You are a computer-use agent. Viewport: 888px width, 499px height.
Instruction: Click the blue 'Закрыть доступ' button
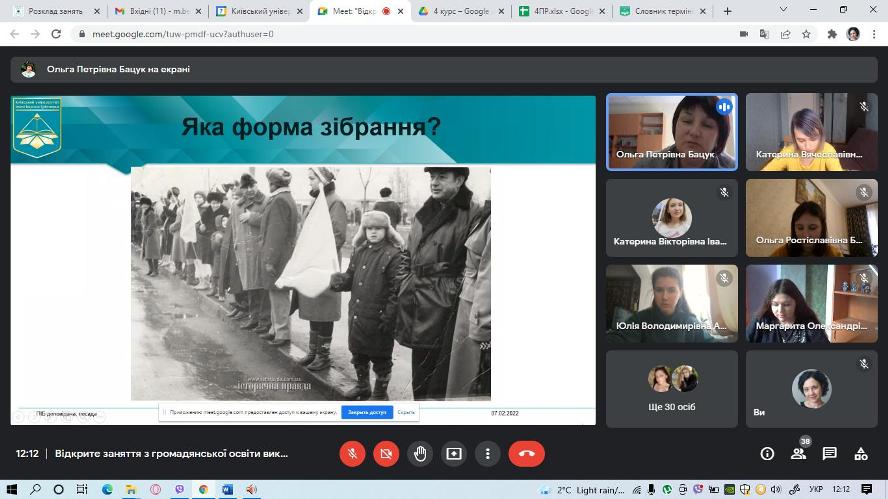pyautogui.click(x=367, y=412)
